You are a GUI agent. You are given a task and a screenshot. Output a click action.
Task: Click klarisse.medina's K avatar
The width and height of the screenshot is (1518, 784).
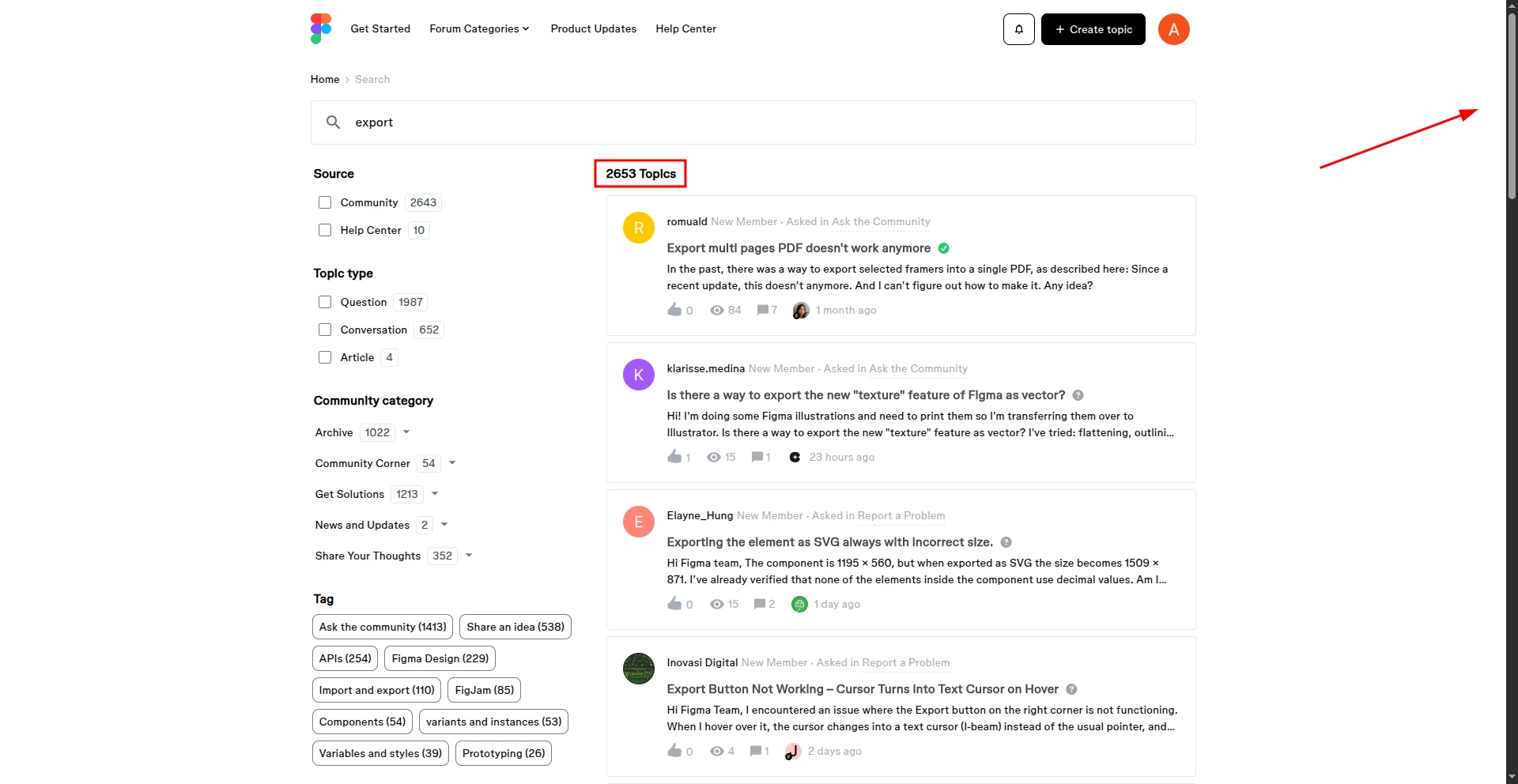638,375
